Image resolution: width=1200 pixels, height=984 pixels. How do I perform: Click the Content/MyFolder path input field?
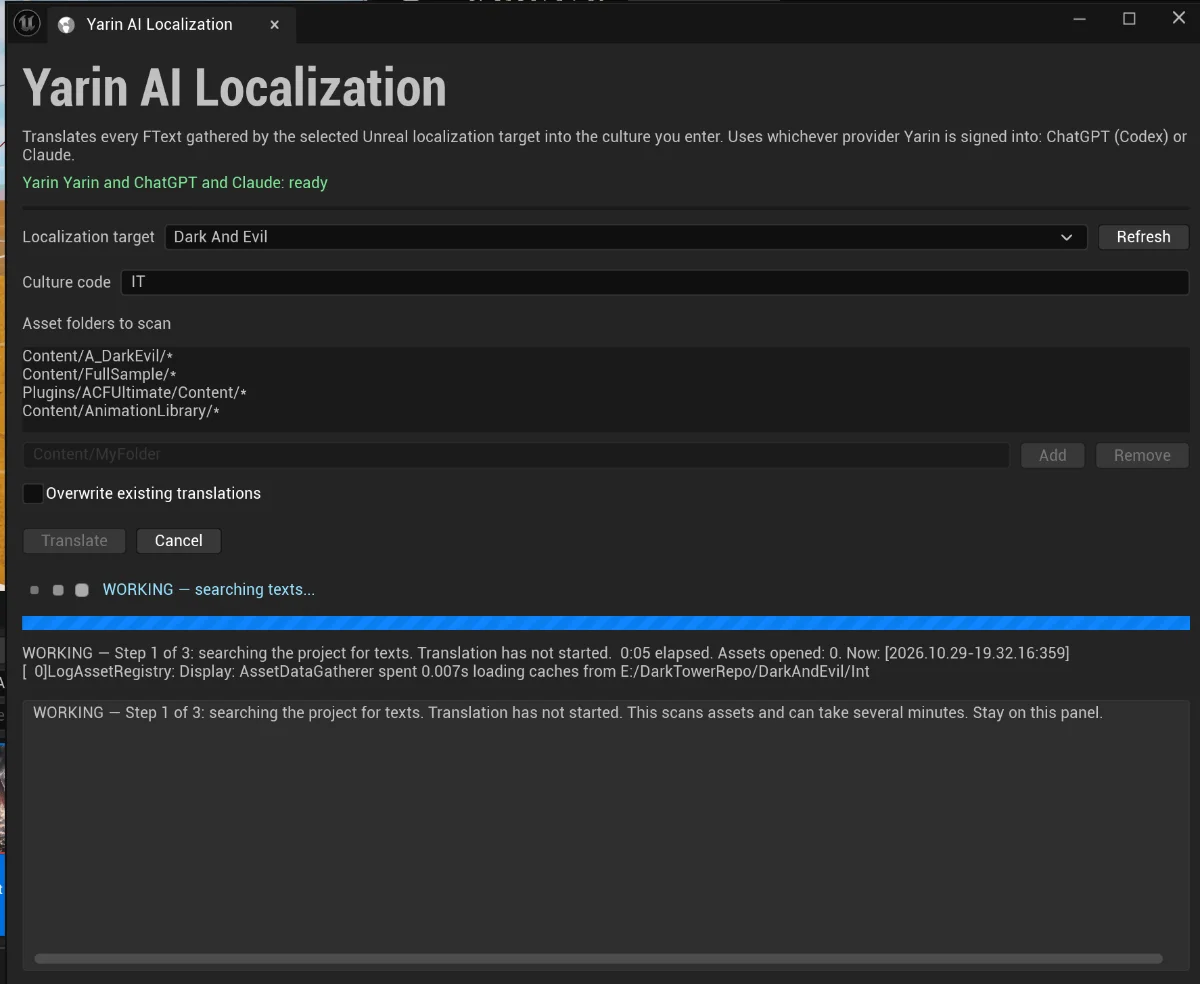516,455
